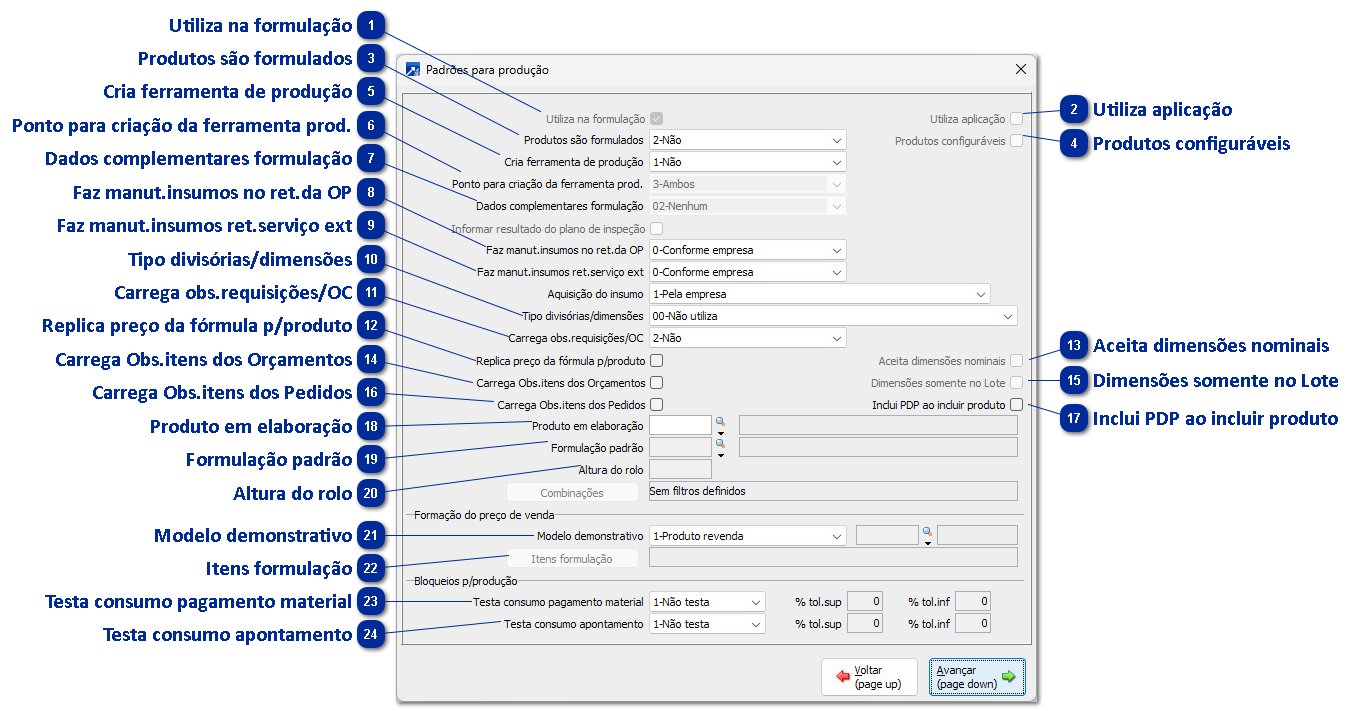This screenshot has width=1355, height=711.
Task: Expand Aquisição do insumo dropdown
Action: click(x=819, y=294)
